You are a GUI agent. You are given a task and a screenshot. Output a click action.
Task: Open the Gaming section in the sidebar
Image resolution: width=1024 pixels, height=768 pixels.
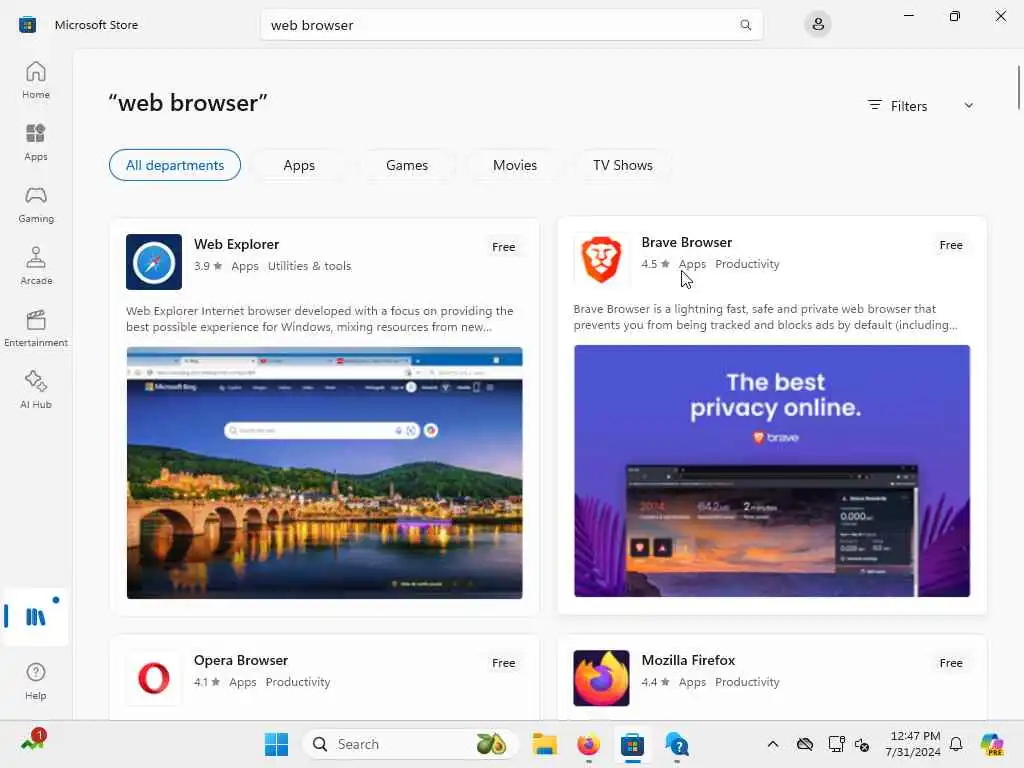(x=36, y=204)
